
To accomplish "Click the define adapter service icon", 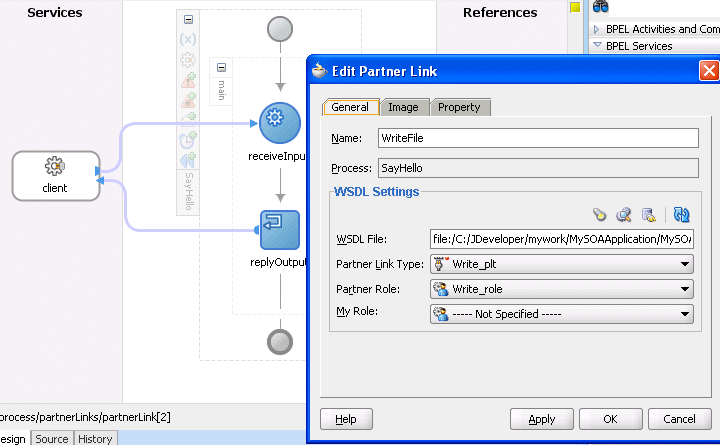I will pos(648,214).
